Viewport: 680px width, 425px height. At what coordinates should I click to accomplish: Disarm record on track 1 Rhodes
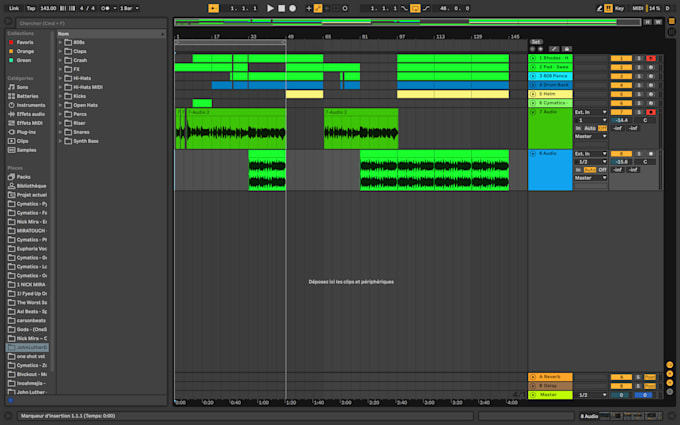(x=651, y=58)
